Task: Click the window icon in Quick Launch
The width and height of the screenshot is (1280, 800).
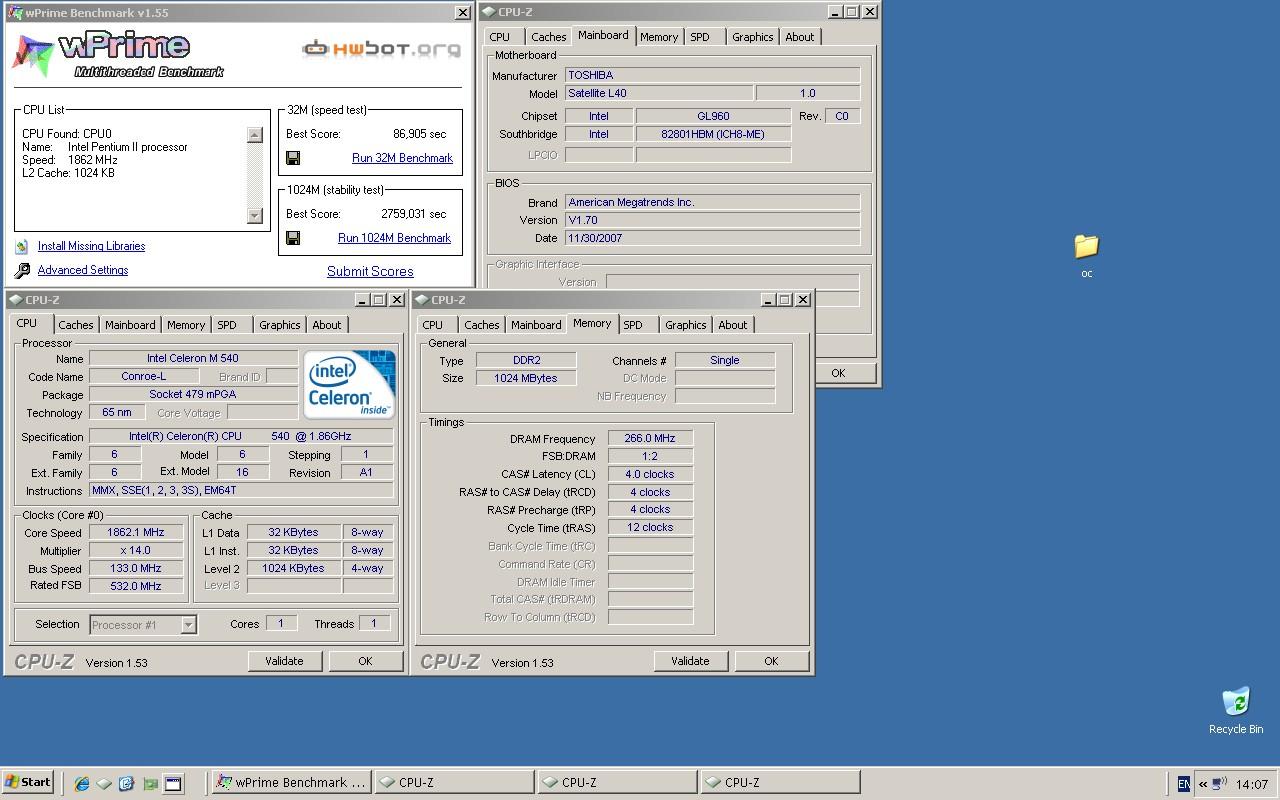Action: pyautogui.click(x=172, y=783)
